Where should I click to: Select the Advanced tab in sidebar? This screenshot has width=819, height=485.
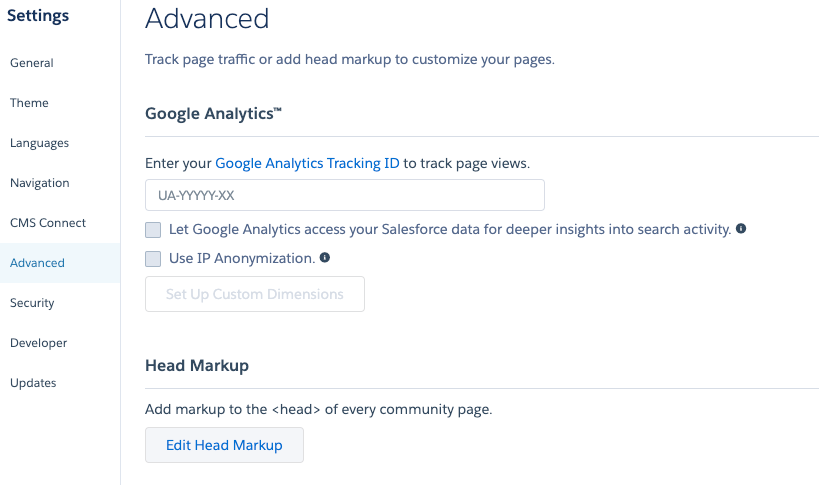[x=38, y=263]
